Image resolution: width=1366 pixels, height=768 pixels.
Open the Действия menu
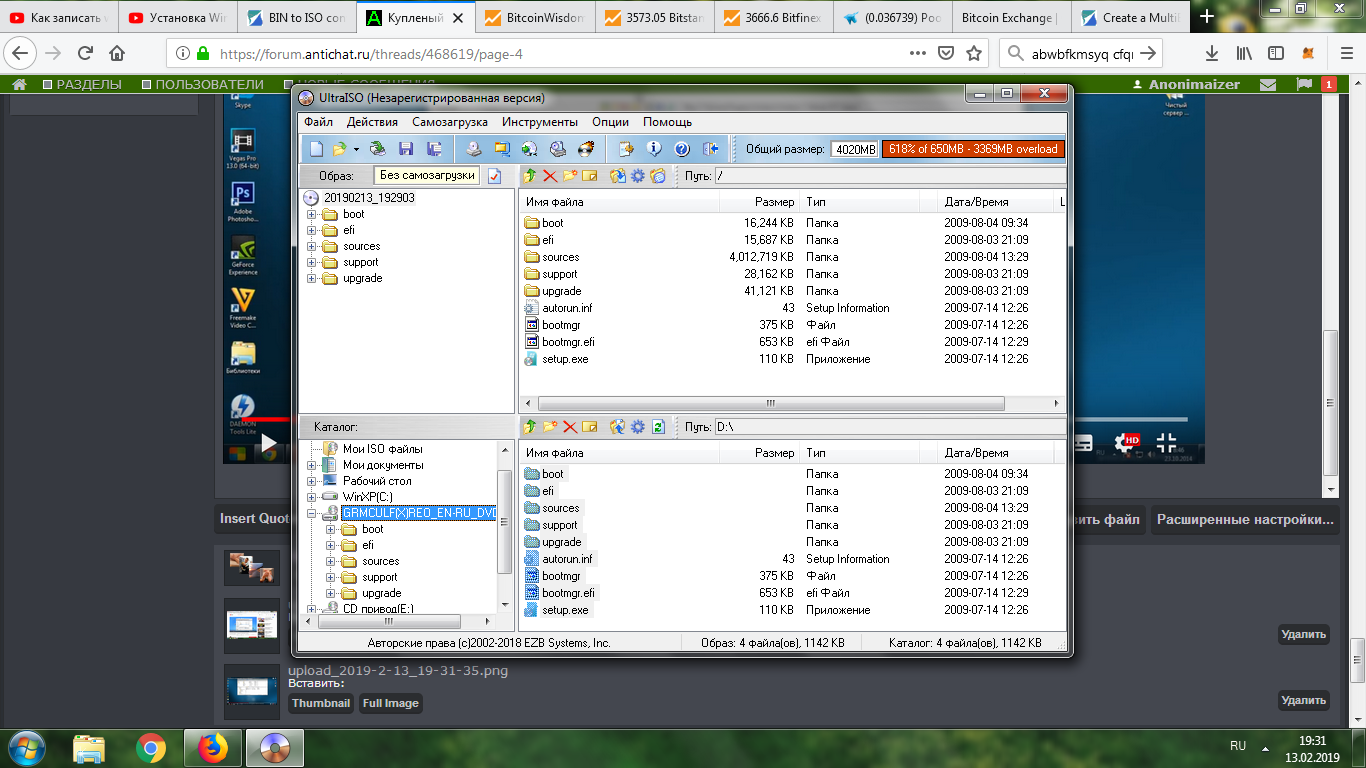372,122
